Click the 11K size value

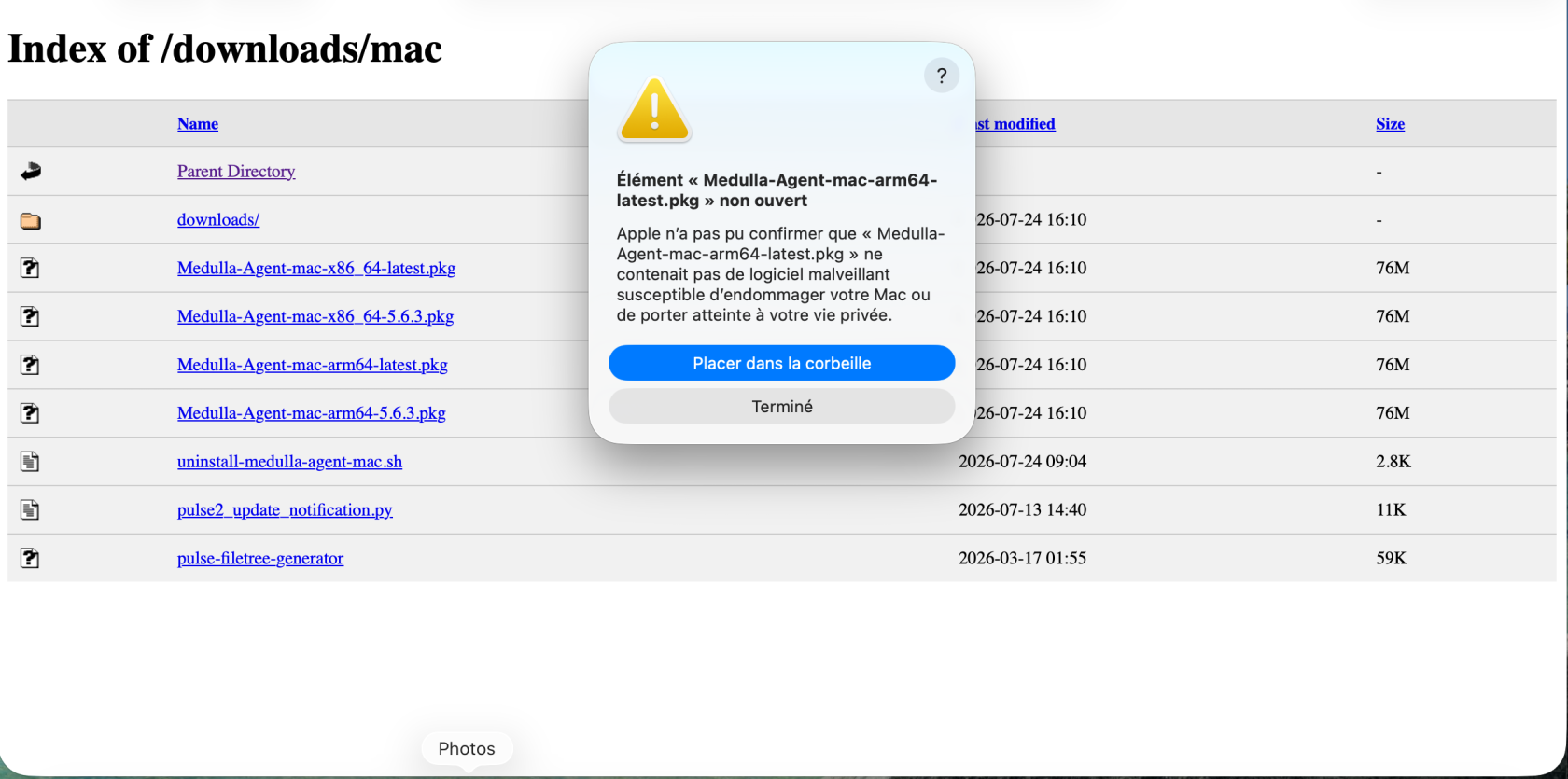pos(1391,510)
